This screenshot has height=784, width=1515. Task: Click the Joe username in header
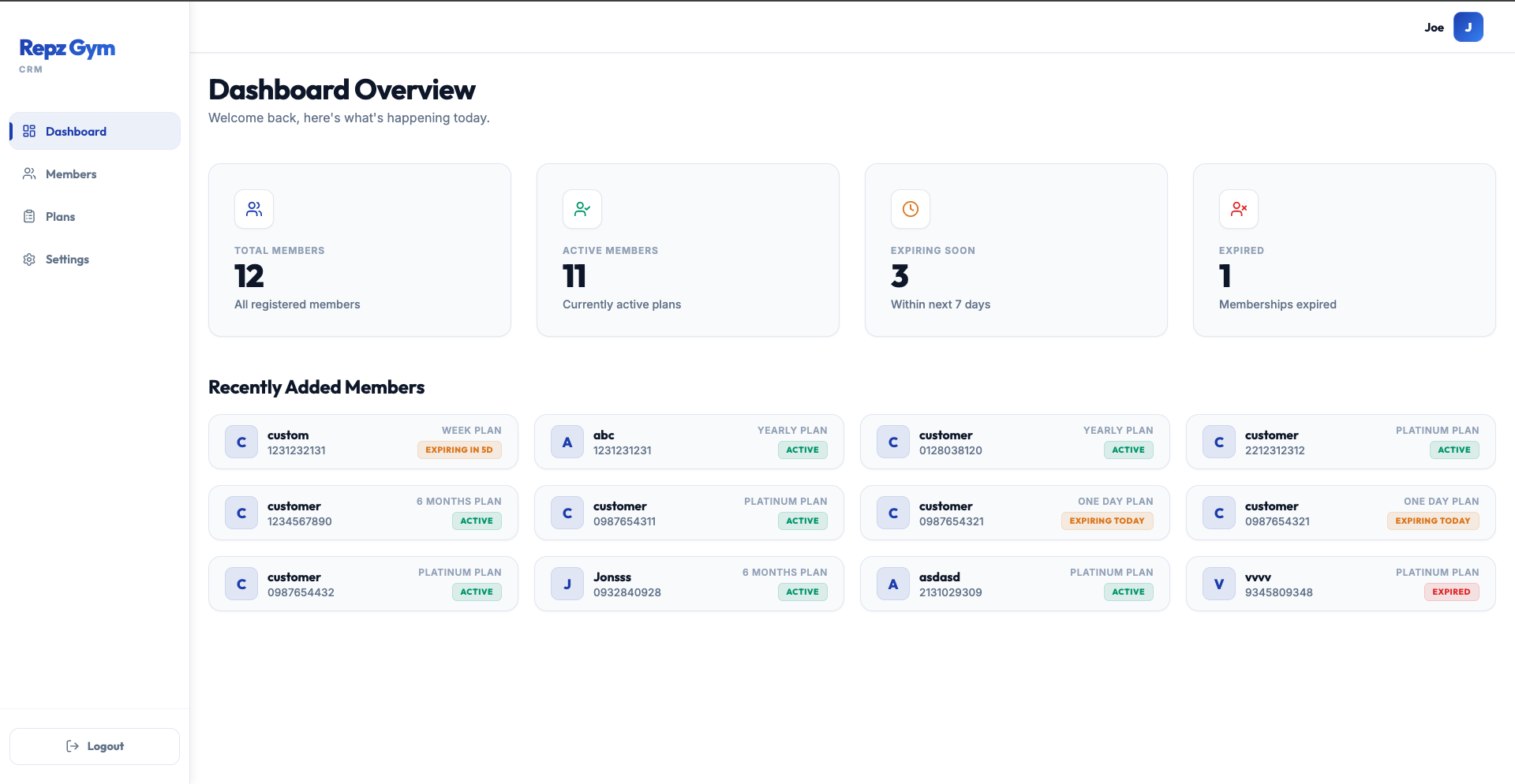pos(1434,28)
